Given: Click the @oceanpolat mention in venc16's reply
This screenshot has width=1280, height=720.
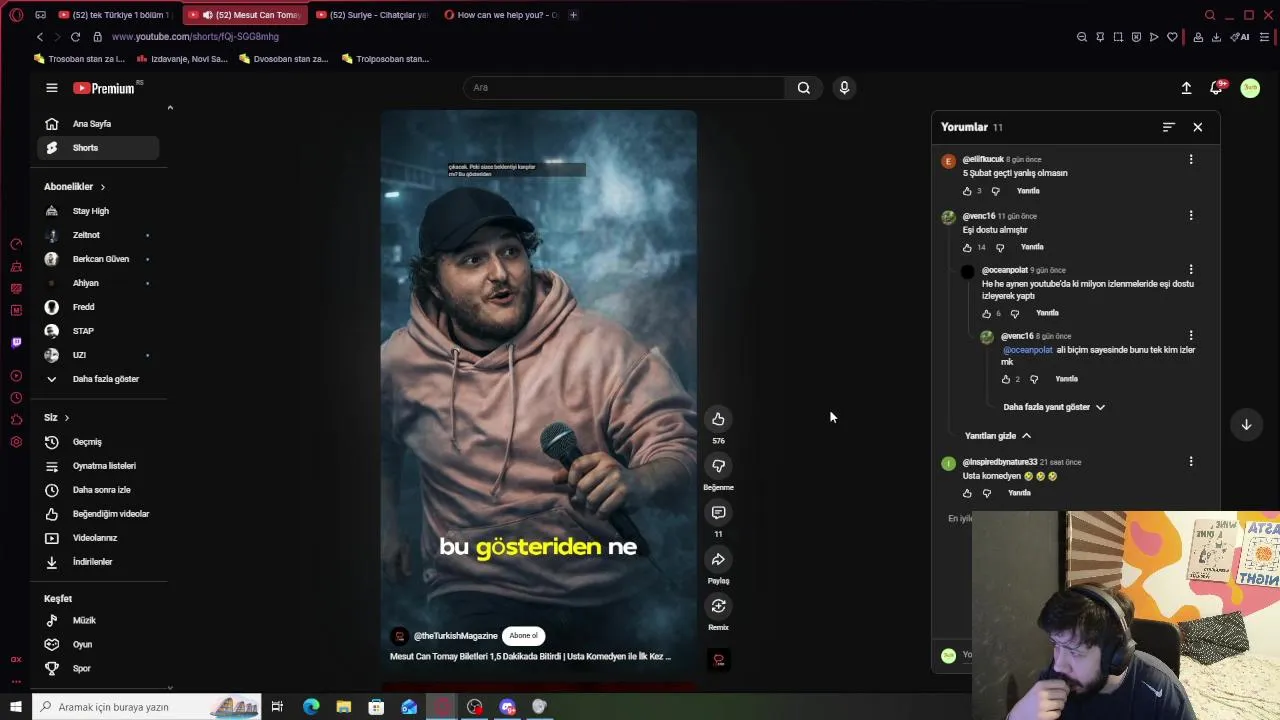Looking at the screenshot, I should tap(1027, 350).
